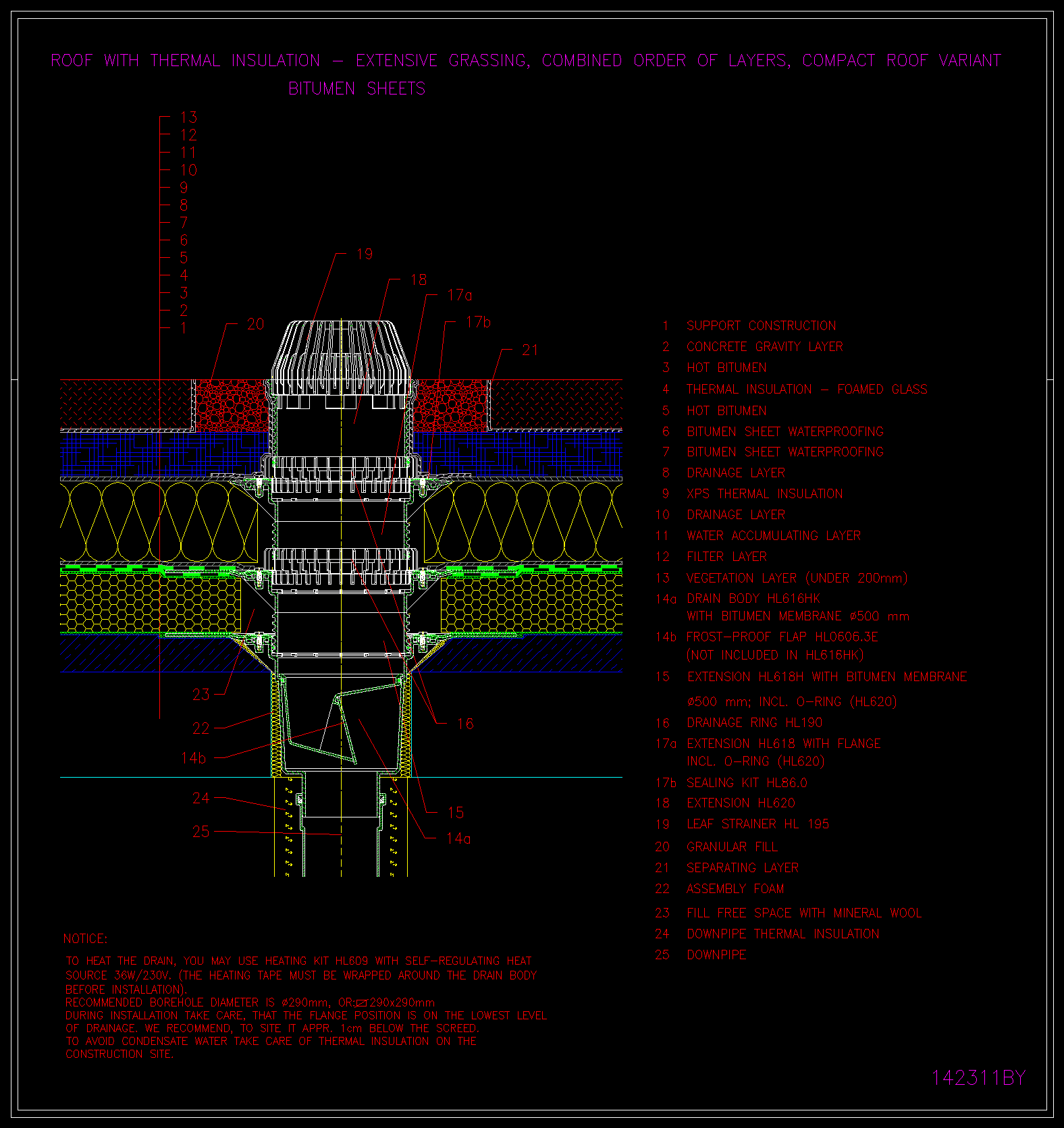Click 'VEGETATION LAYER (UNDER 200mm)' text
The width and height of the screenshot is (1064, 1128).
pyautogui.click(x=797, y=579)
